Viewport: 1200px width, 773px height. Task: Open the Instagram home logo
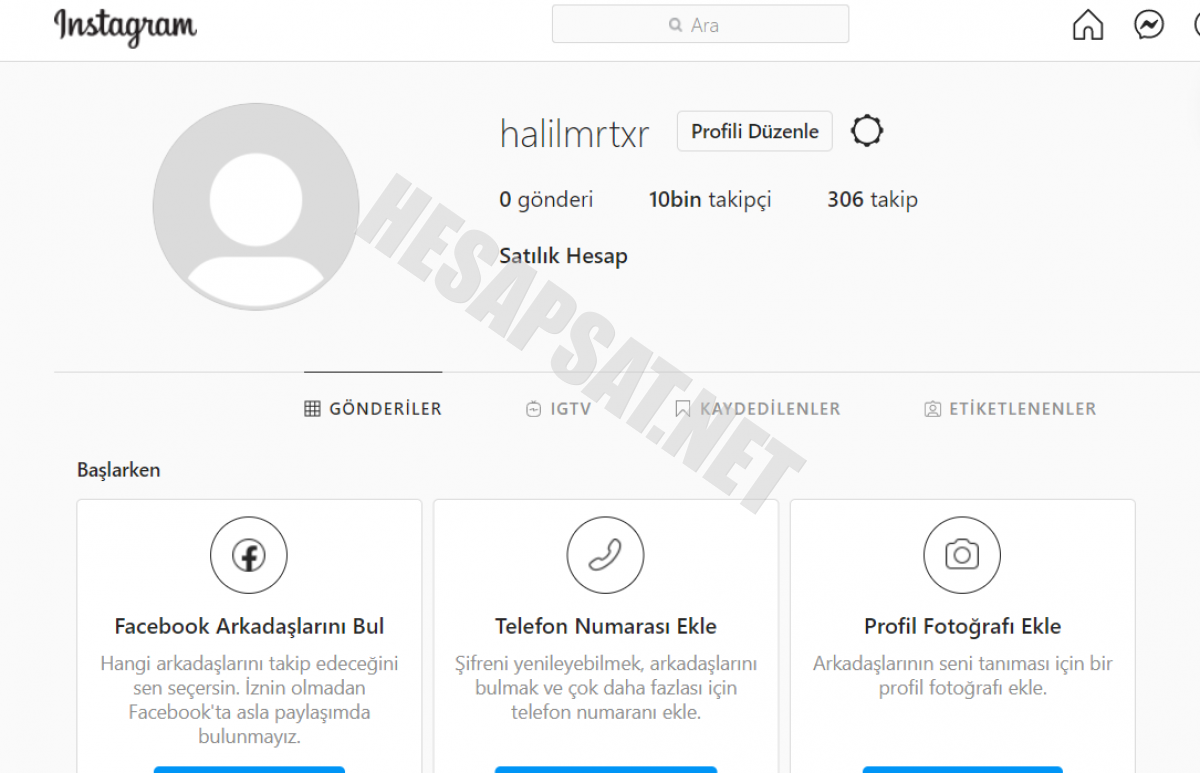125,27
